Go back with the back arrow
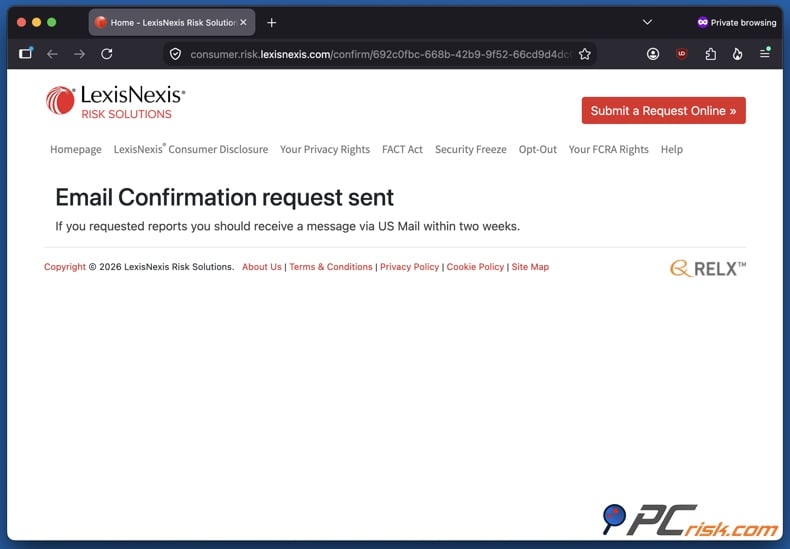Screen dimensions: 790x549 point(52,54)
